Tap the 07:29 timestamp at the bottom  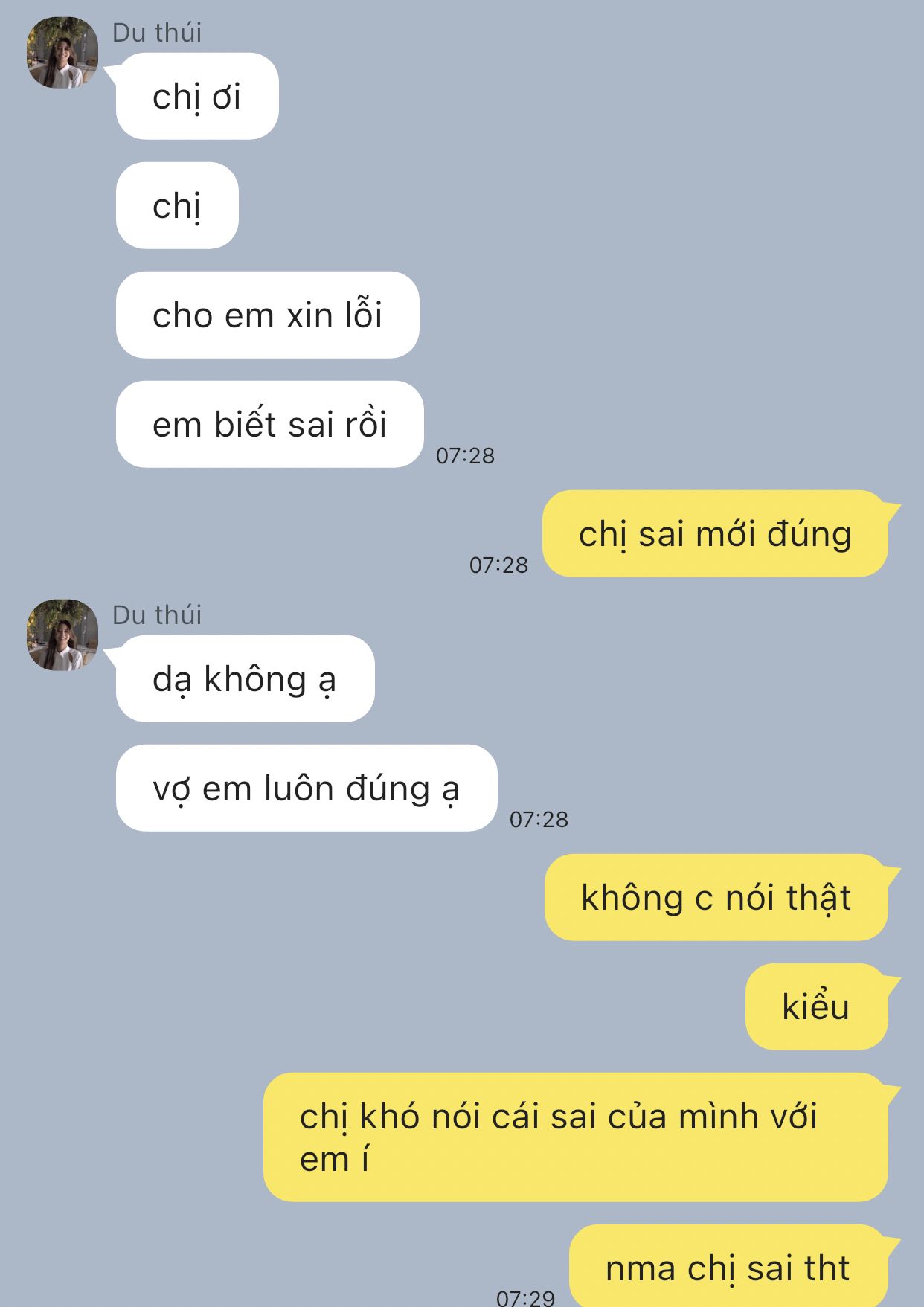[526, 1297]
